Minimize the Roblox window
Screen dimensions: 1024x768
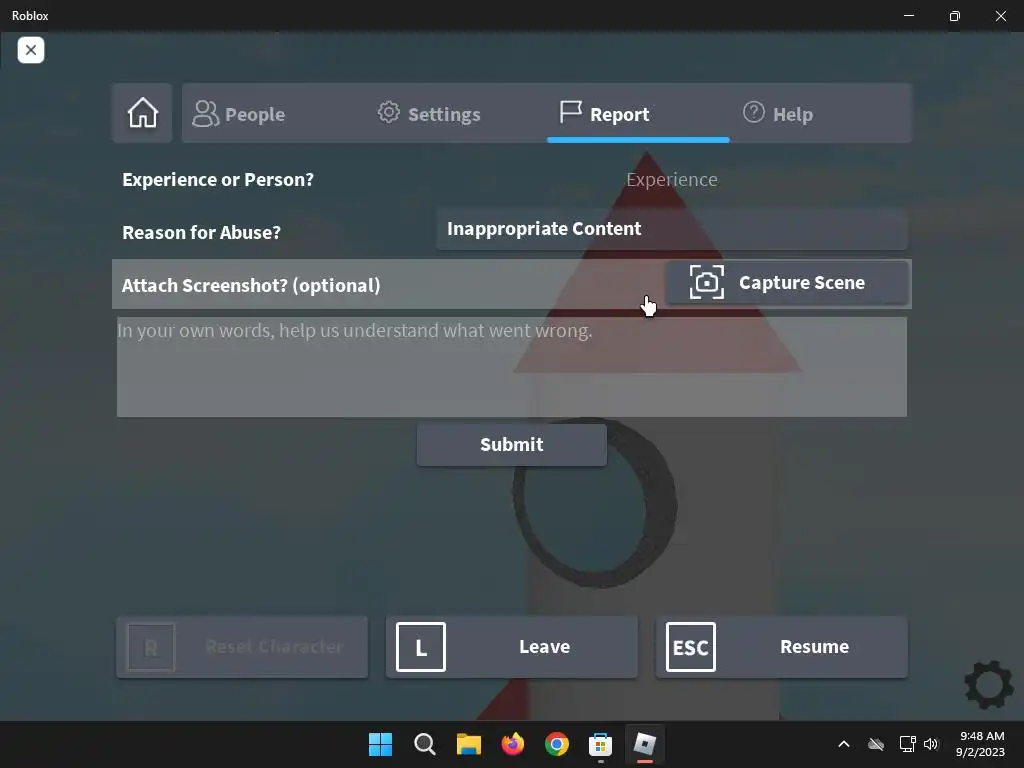[x=909, y=16]
